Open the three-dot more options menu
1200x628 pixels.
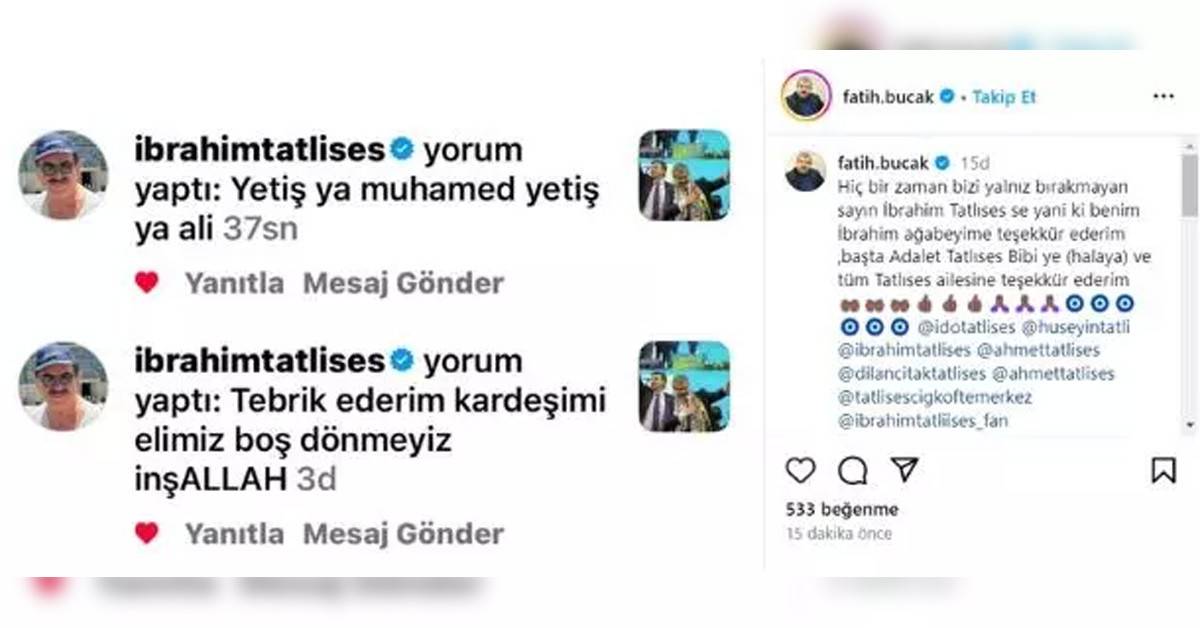point(1163,97)
